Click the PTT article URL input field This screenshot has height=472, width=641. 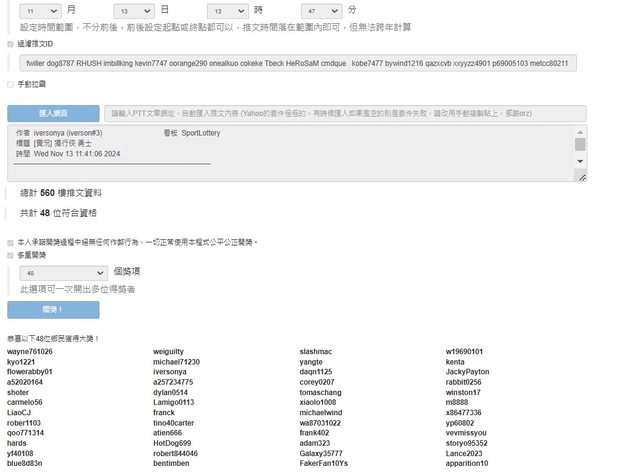pos(345,113)
